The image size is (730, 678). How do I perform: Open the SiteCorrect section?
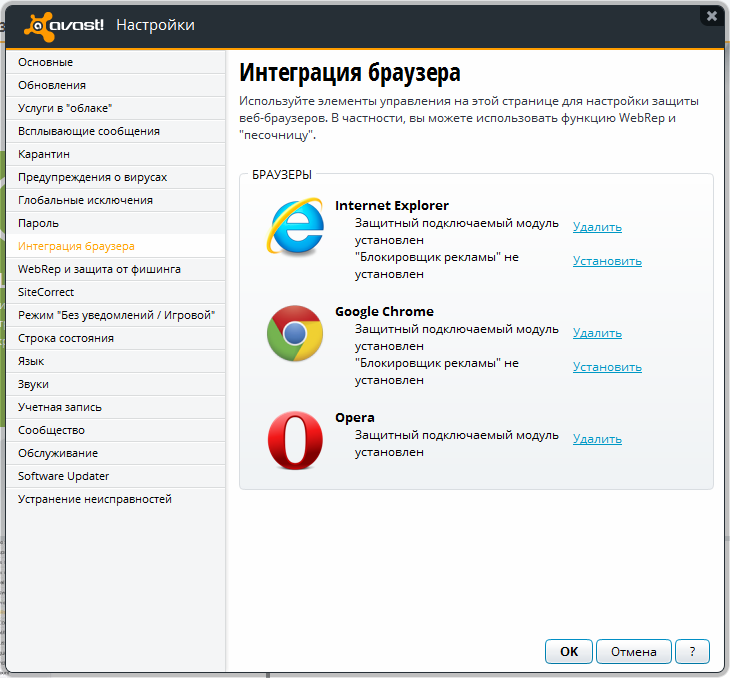[116, 292]
